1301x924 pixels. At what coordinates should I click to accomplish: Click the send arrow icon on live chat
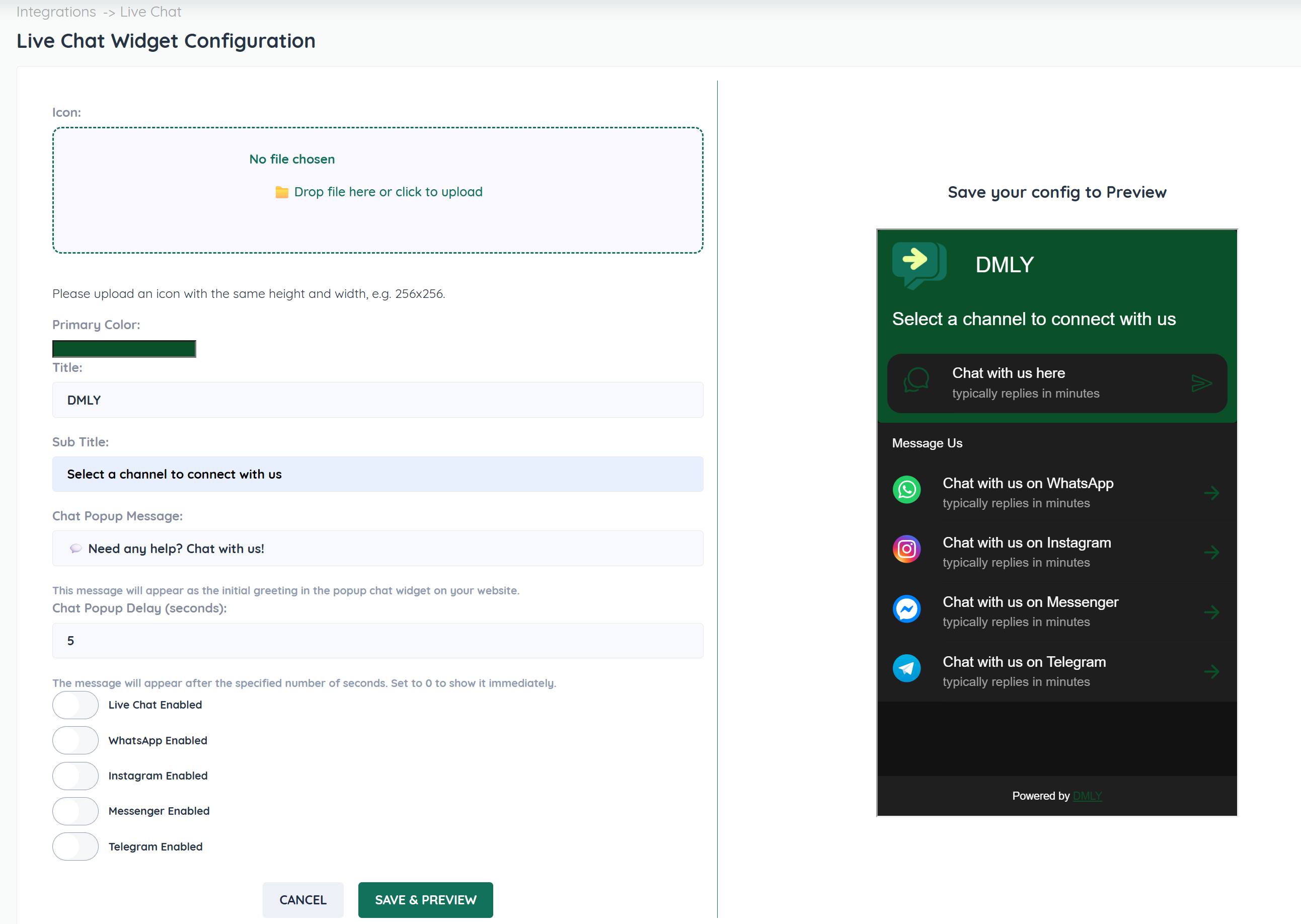pos(1201,383)
